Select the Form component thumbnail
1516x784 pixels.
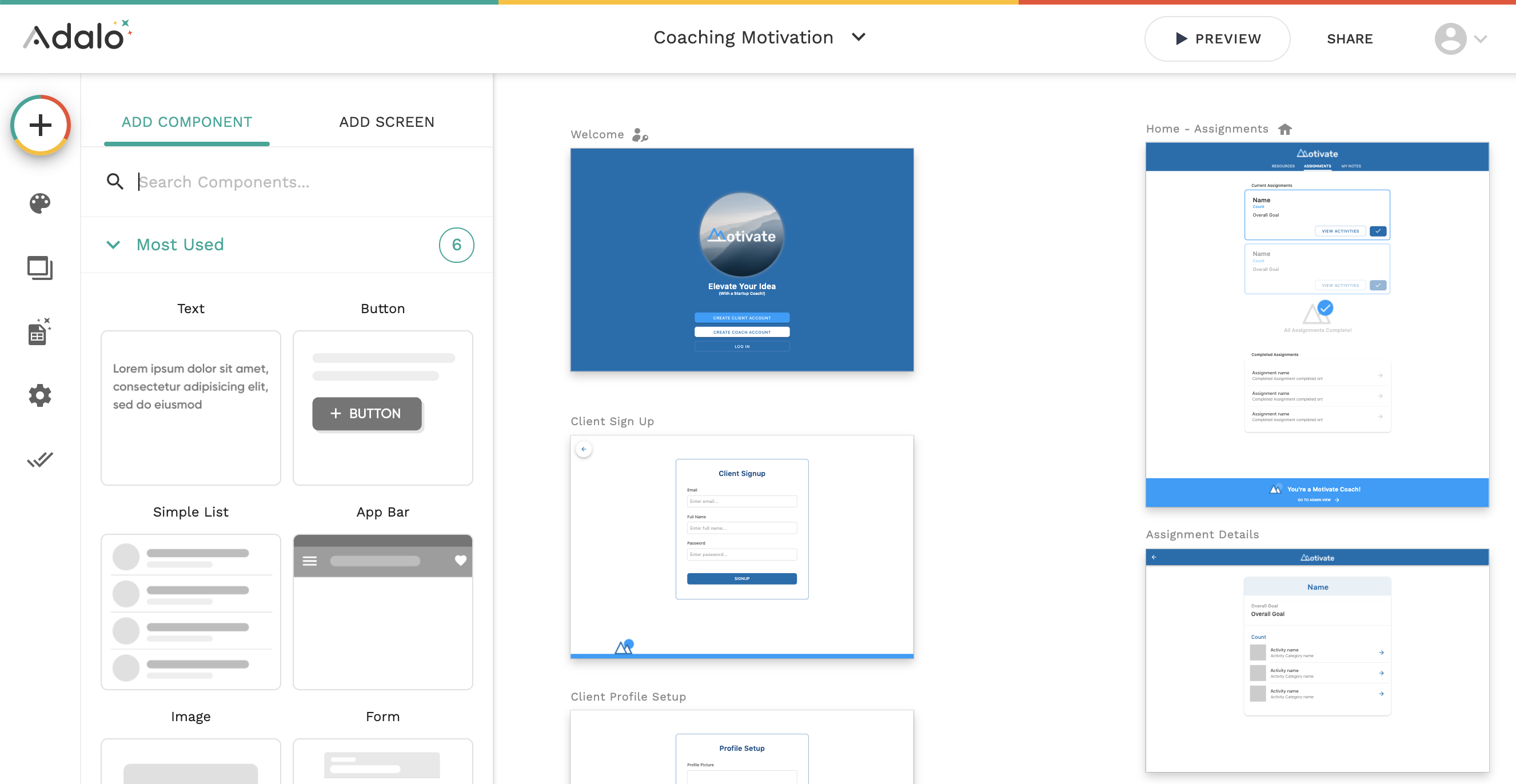pos(382,761)
